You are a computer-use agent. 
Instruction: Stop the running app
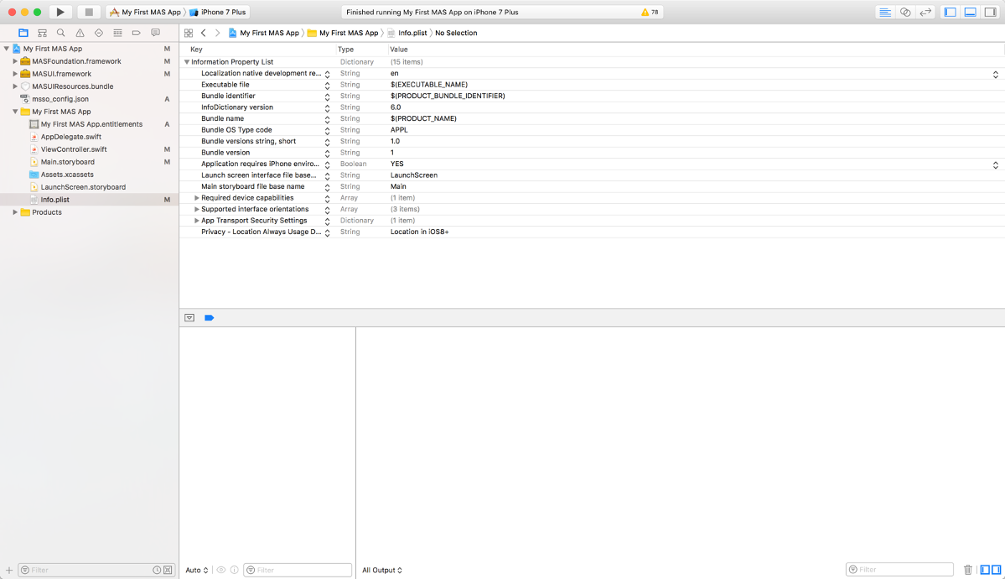[88, 12]
